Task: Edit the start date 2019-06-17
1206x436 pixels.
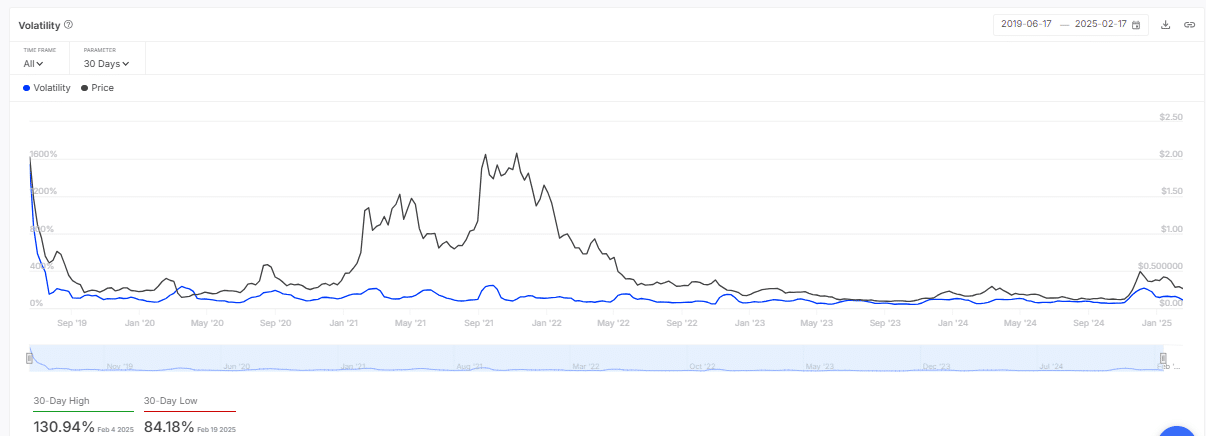Action: 1026,24
